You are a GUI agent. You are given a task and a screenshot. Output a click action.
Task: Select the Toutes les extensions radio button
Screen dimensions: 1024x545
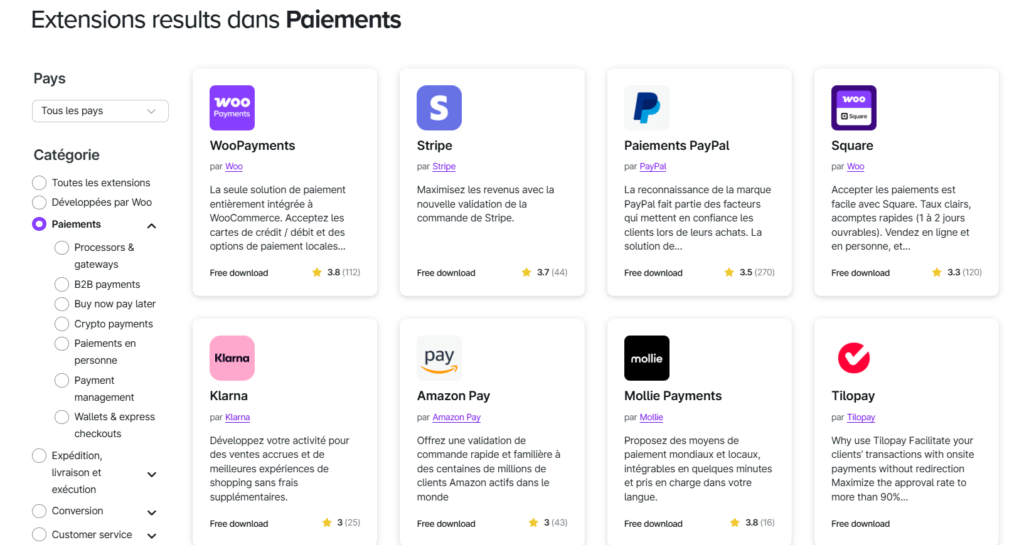click(40, 183)
